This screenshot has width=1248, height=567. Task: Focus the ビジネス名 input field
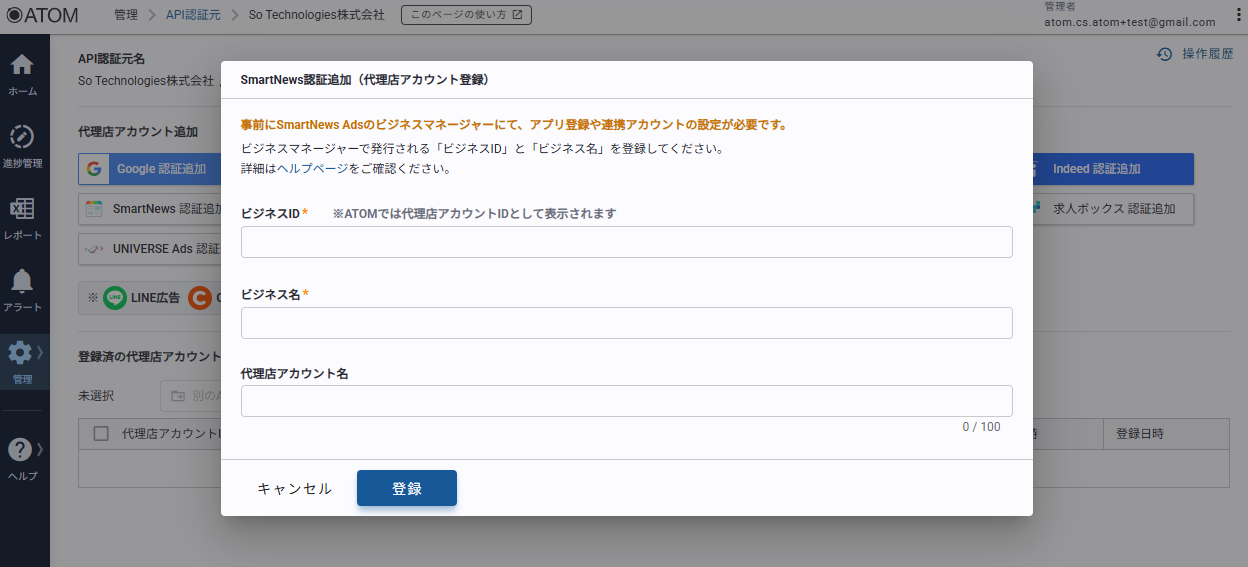point(626,323)
